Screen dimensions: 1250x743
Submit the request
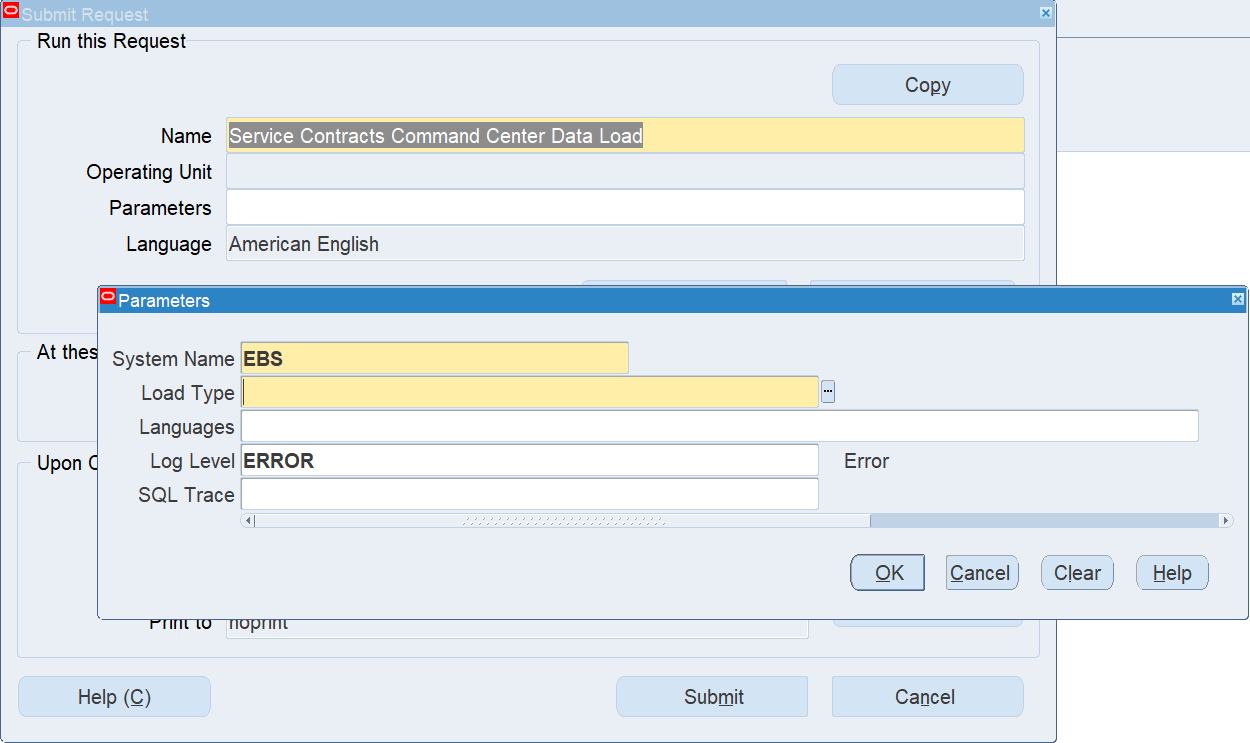pos(712,697)
